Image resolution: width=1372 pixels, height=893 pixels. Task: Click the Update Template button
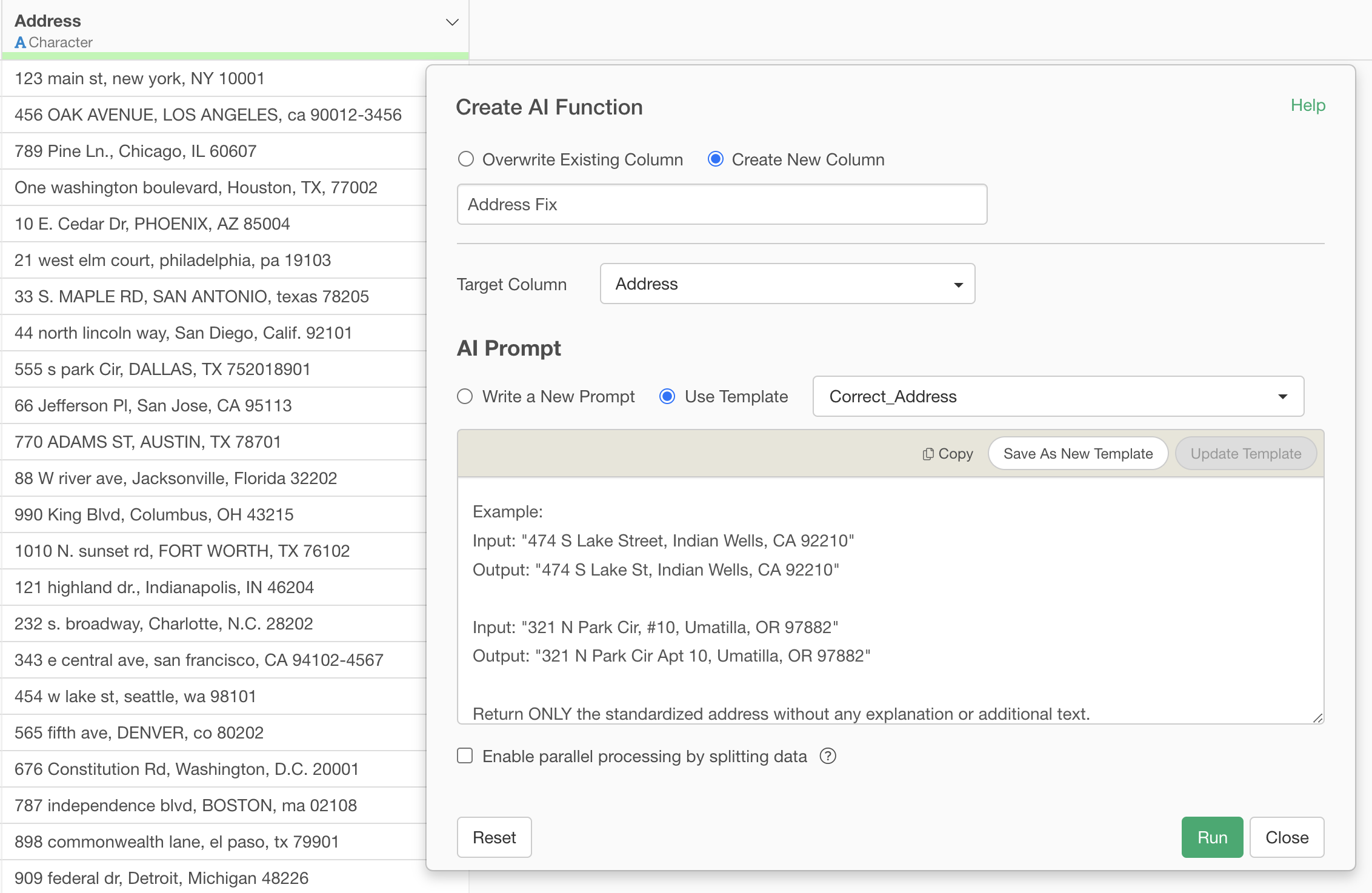click(1245, 454)
